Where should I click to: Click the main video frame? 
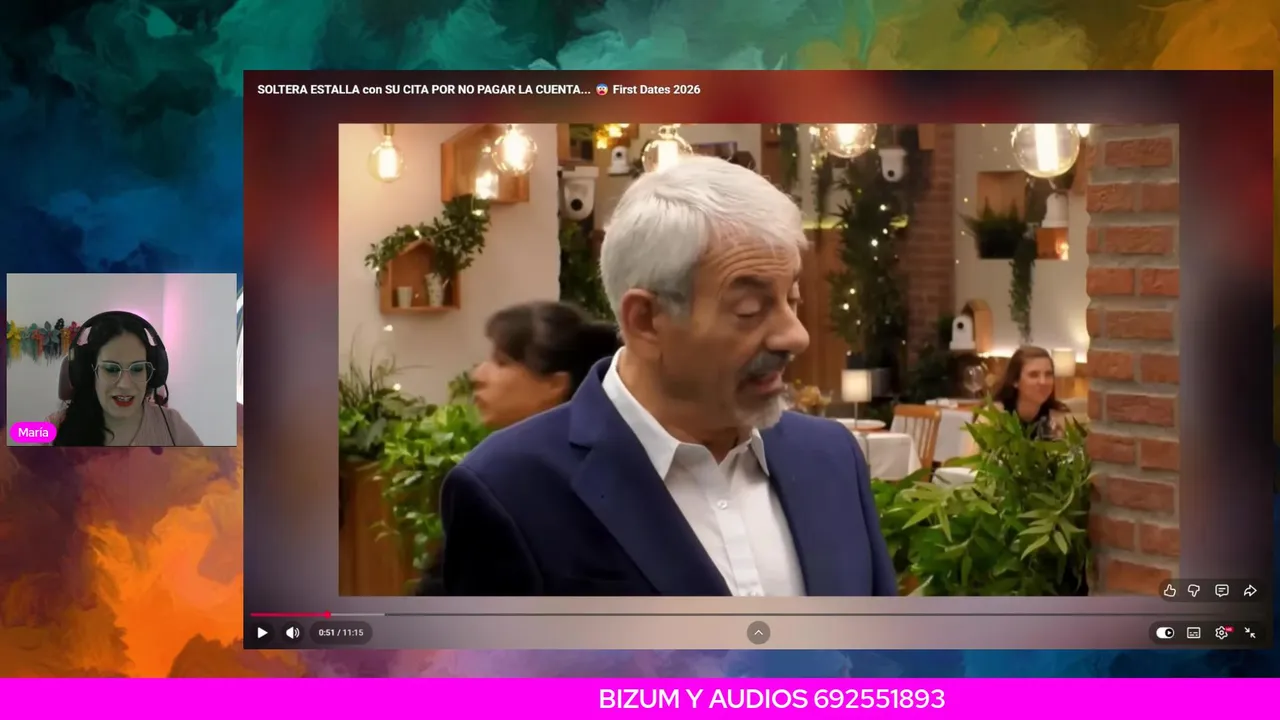click(758, 360)
